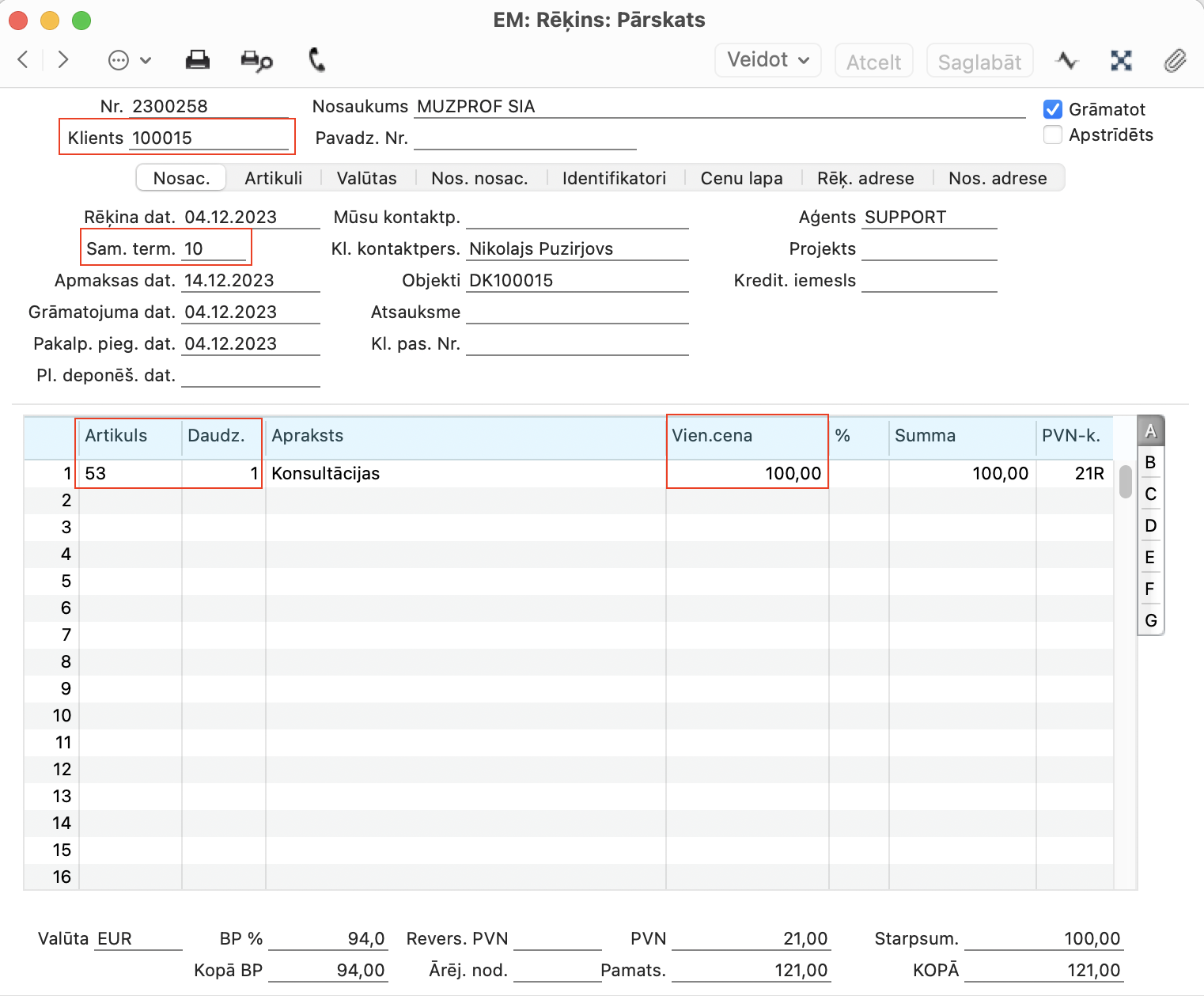Click the printer icon
Screen dimensions: 1204x996
(x=197, y=60)
